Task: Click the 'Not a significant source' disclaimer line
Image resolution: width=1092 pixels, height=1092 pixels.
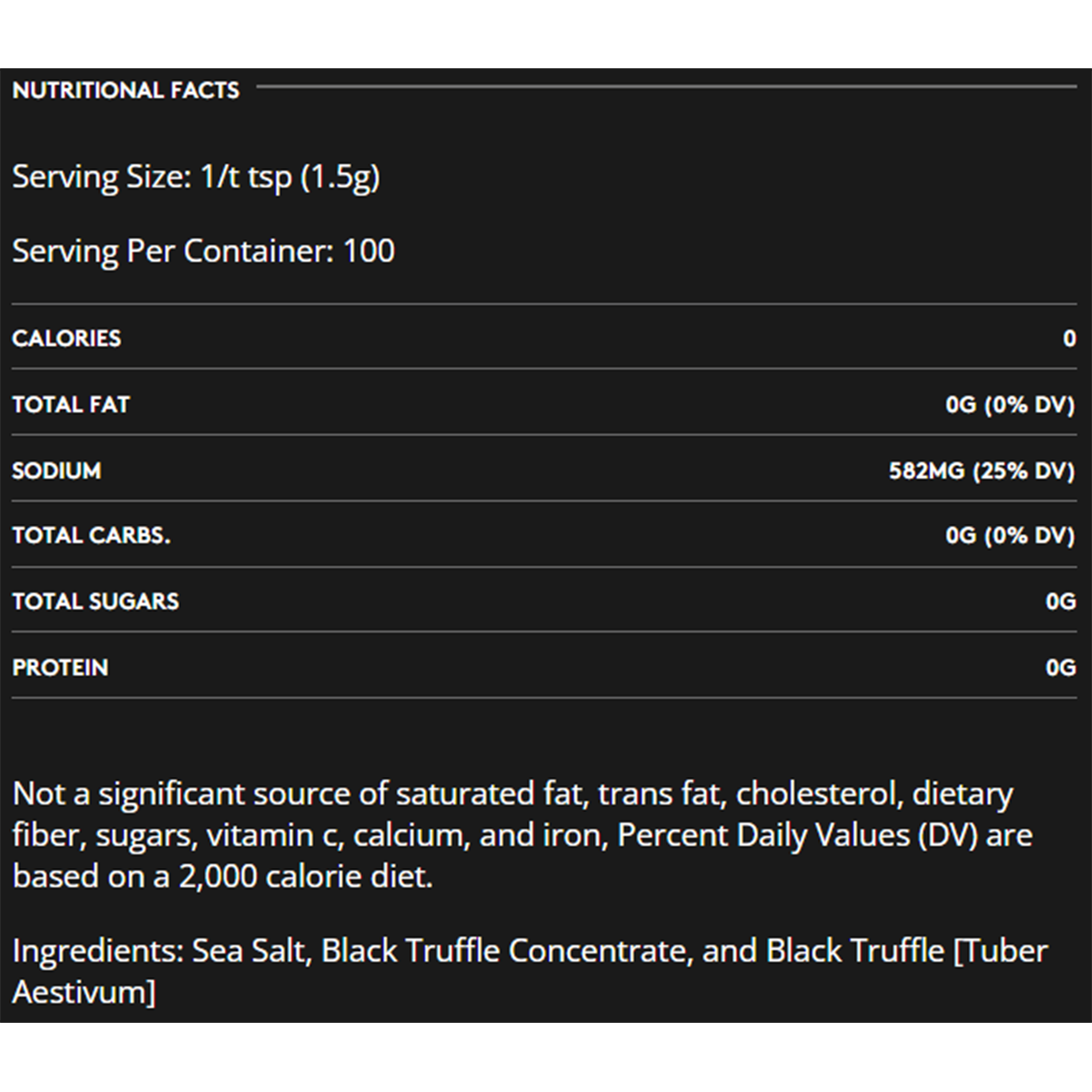Action: tap(511, 794)
